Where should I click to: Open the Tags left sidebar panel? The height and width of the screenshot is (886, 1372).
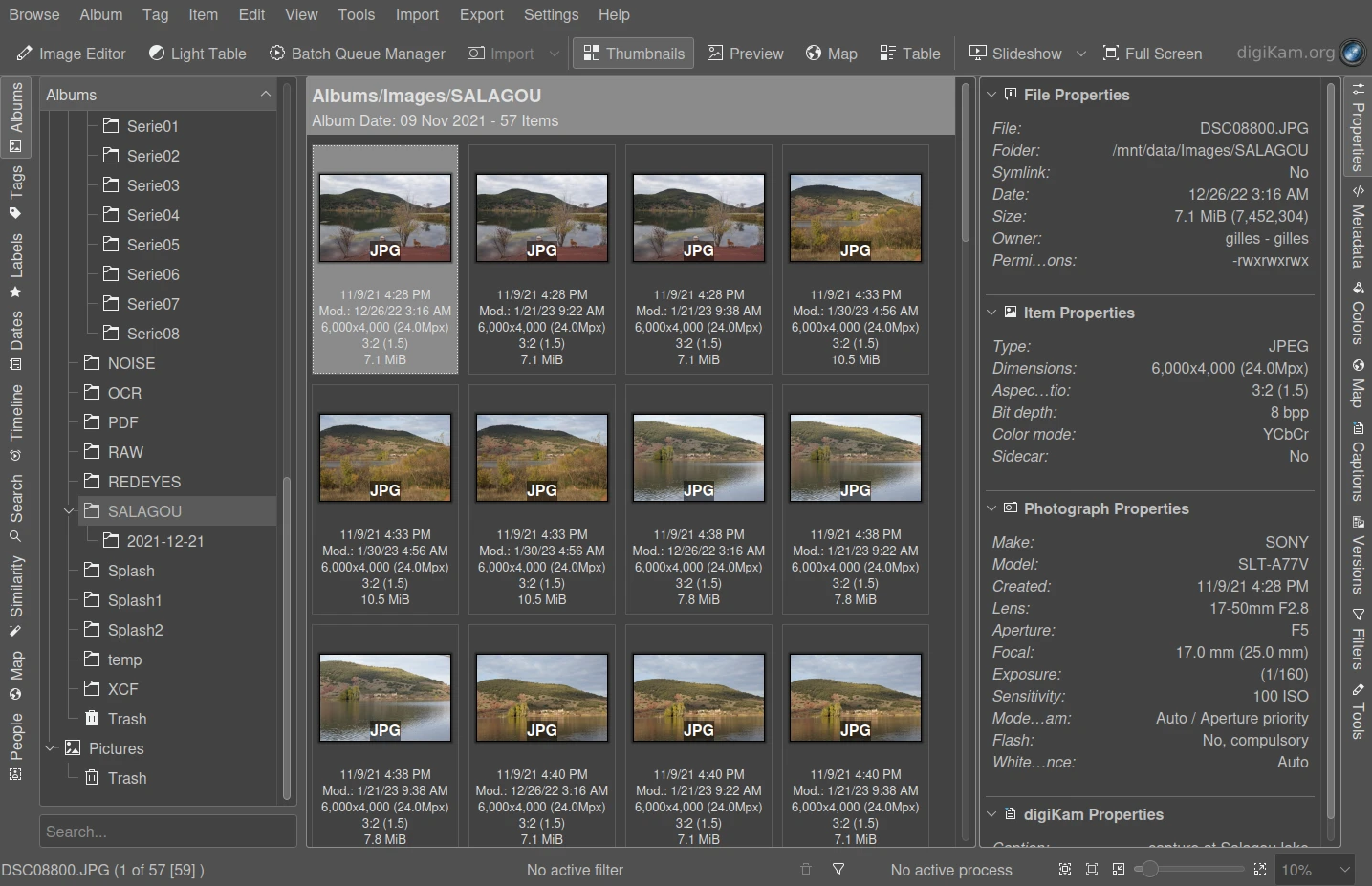coord(15,191)
